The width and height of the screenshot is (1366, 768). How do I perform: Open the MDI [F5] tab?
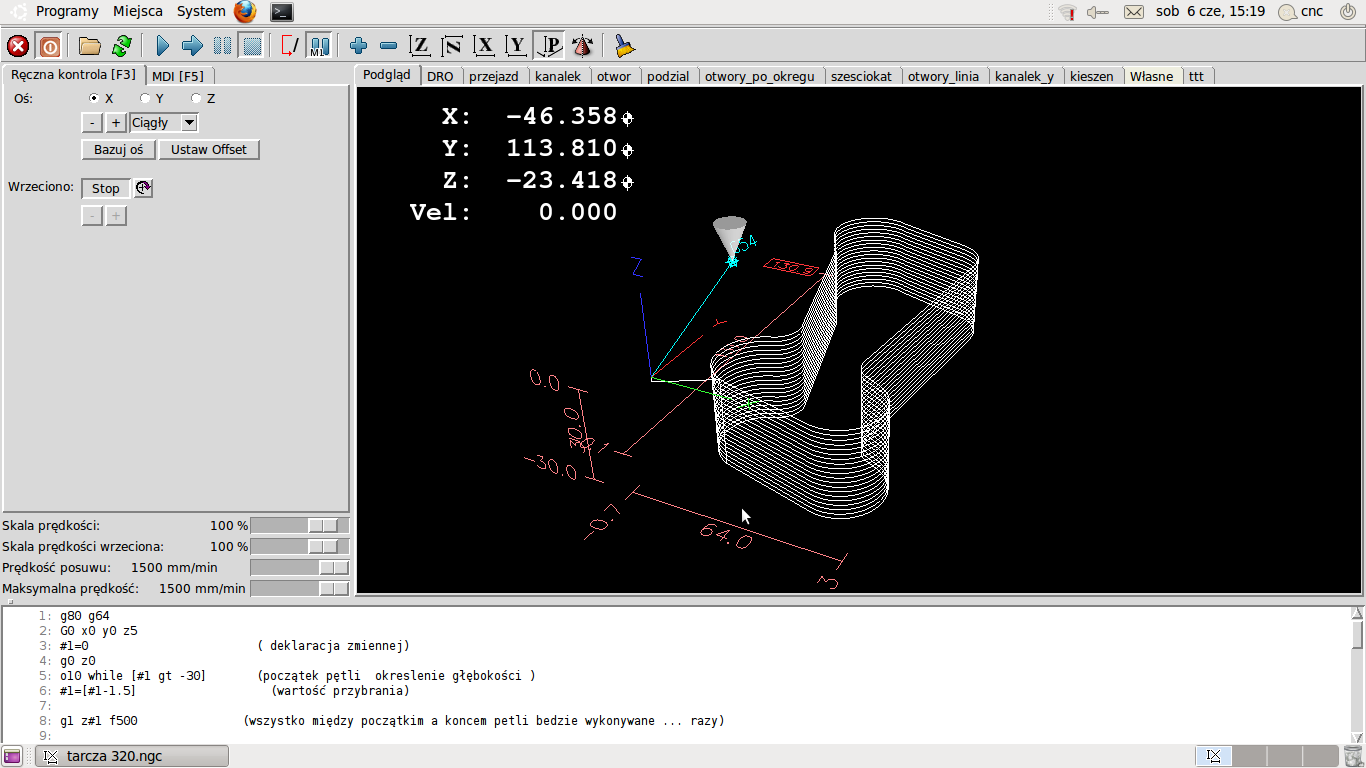(x=178, y=76)
